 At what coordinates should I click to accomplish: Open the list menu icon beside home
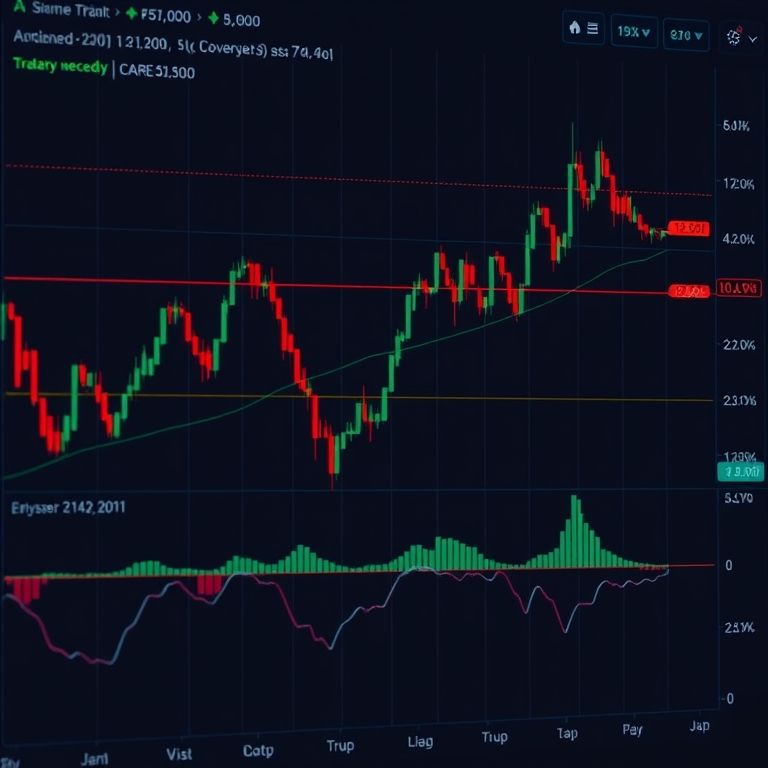click(x=594, y=30)
